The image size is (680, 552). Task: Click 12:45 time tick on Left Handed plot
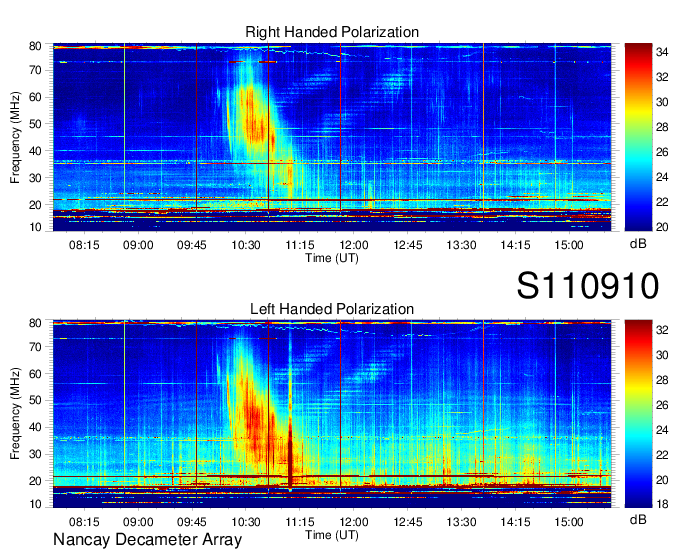point(408,522)
